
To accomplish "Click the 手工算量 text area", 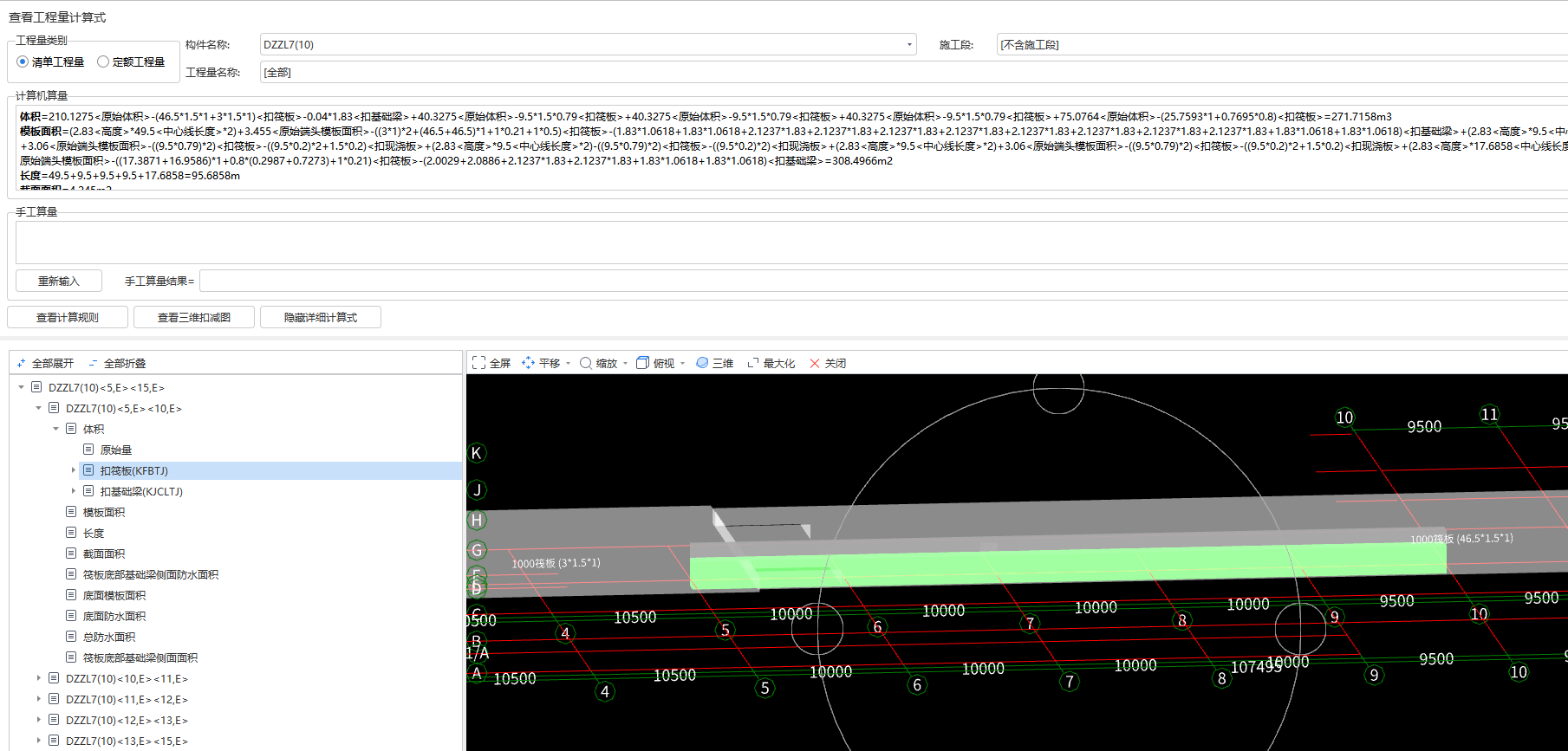I will pos(791,243).
